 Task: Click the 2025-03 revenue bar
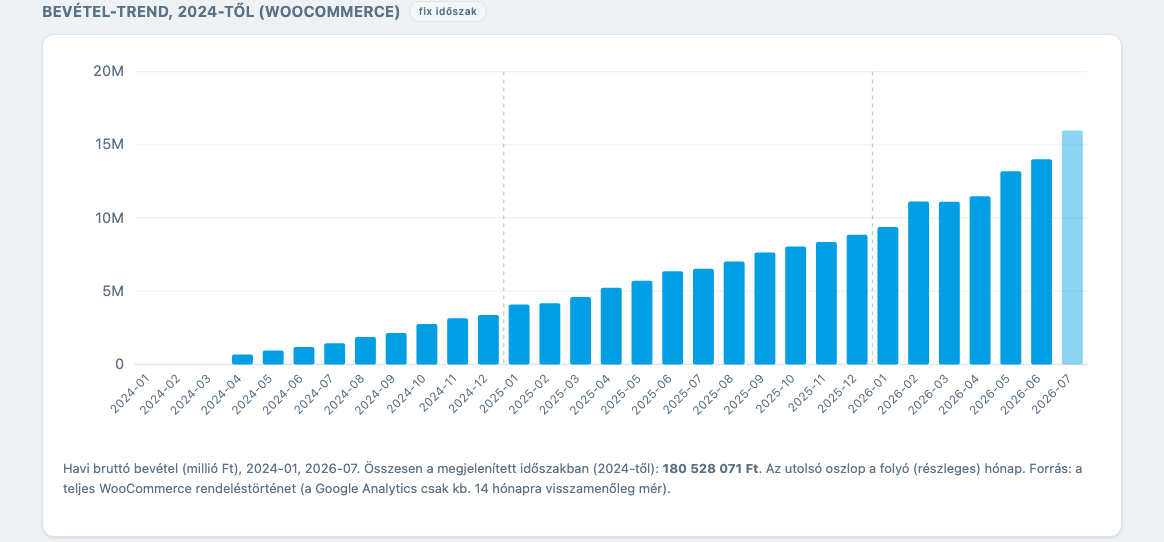(x=581, y=331)
